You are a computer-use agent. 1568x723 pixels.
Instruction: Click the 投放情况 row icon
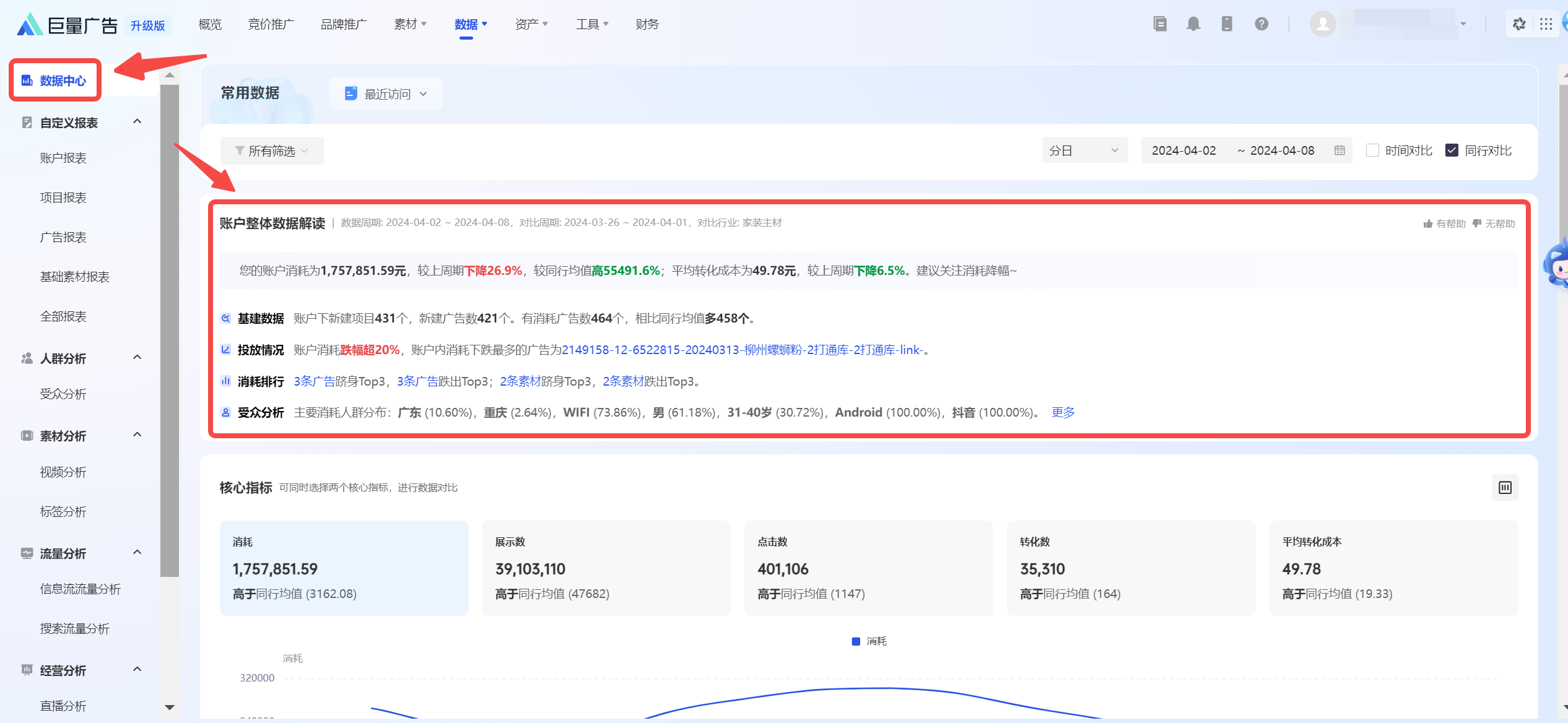tap(226, 350)
